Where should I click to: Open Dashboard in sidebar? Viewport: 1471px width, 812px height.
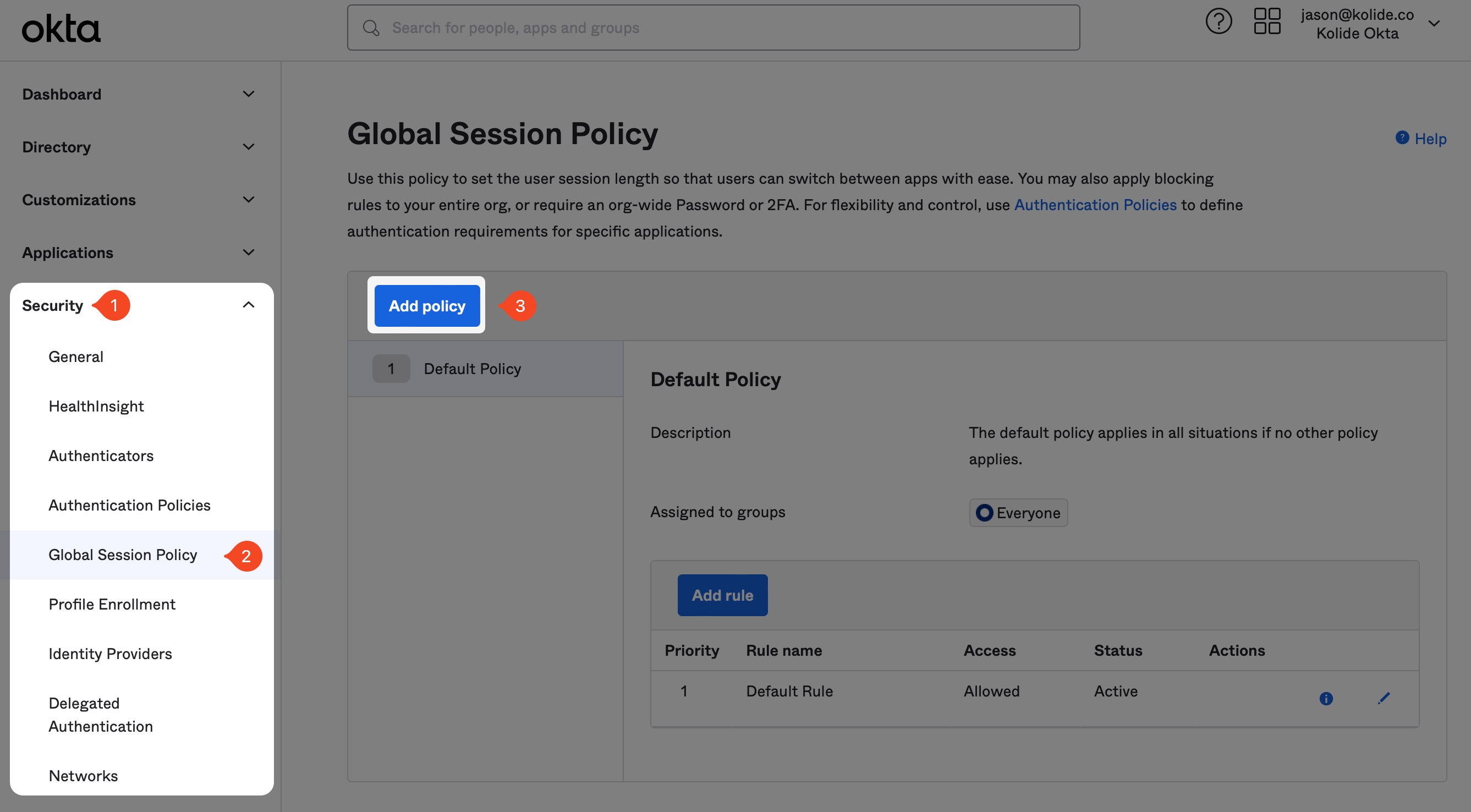pyautogui.click(x=62, y=94)
